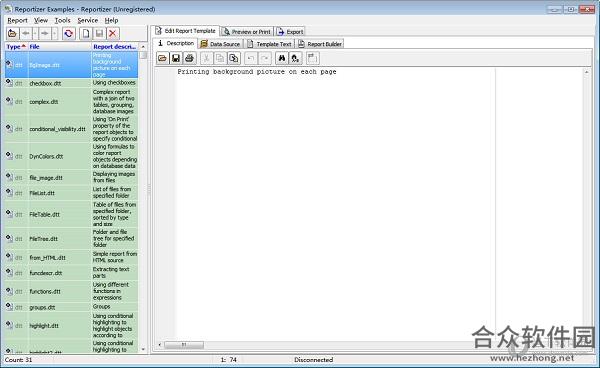Save report in left toolbar
This screenshot has height=368, width=600.
tap(99, 34)
